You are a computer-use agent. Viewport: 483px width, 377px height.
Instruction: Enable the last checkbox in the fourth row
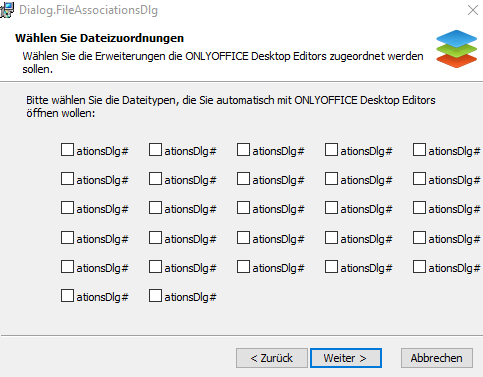(419, 238)
